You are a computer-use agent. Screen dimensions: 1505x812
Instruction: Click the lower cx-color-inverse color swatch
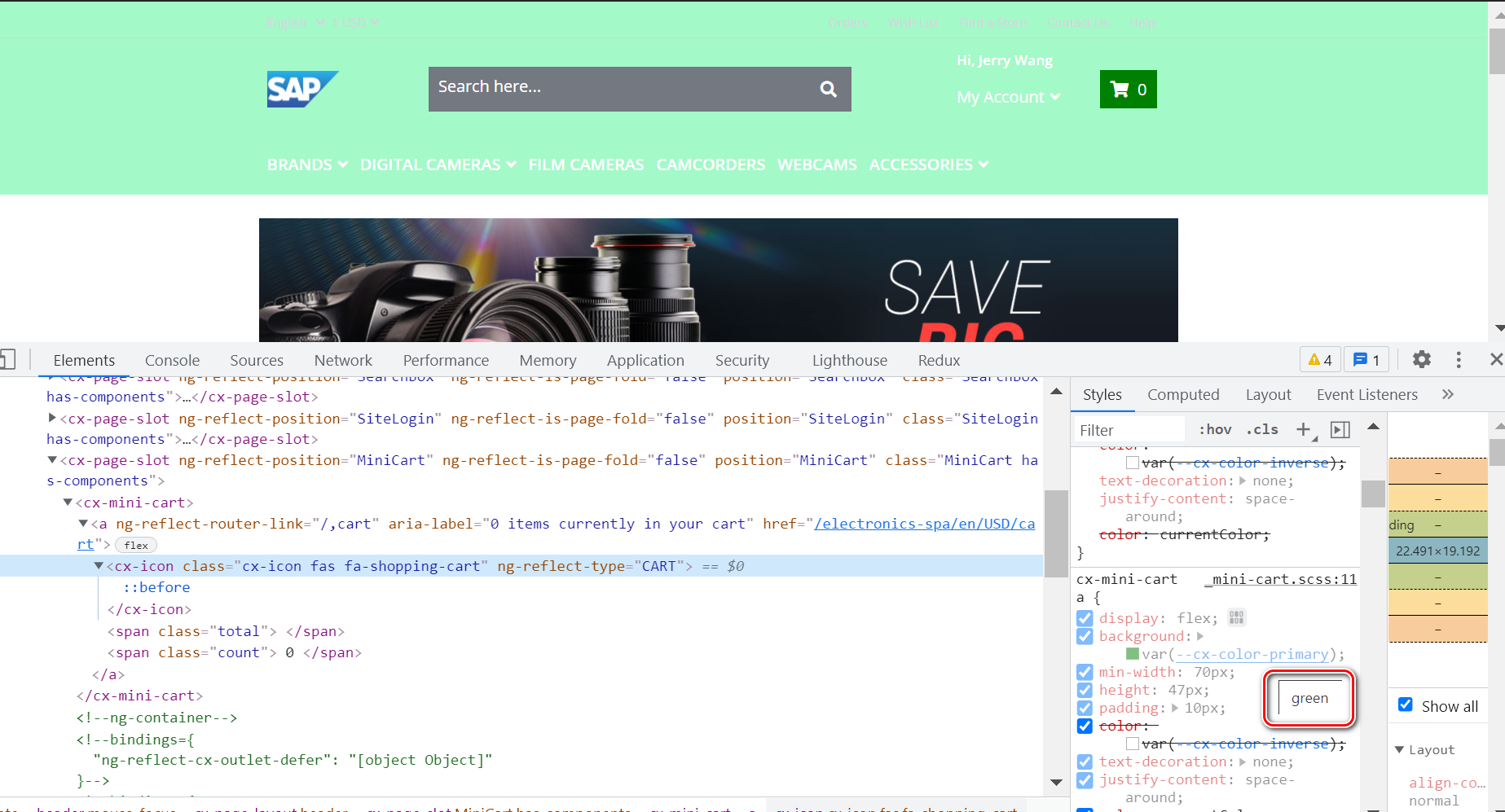tap(1132, 744)
